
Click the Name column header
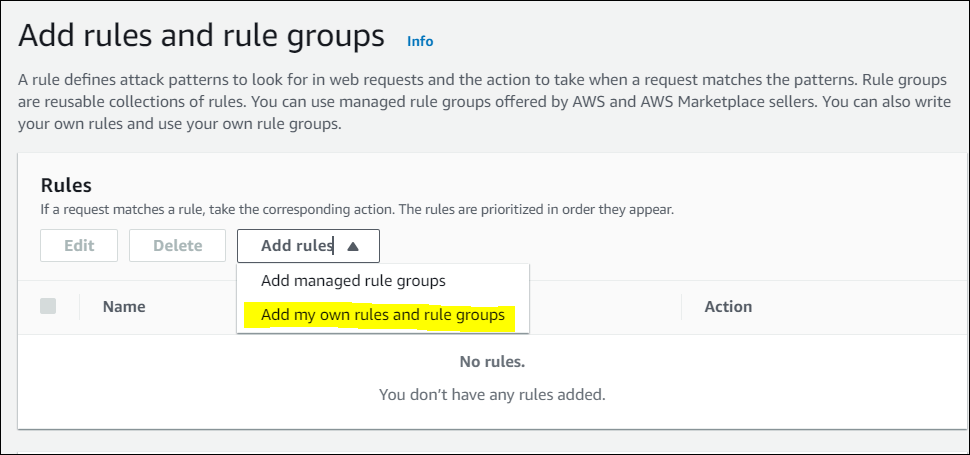(x=124, y=307)
